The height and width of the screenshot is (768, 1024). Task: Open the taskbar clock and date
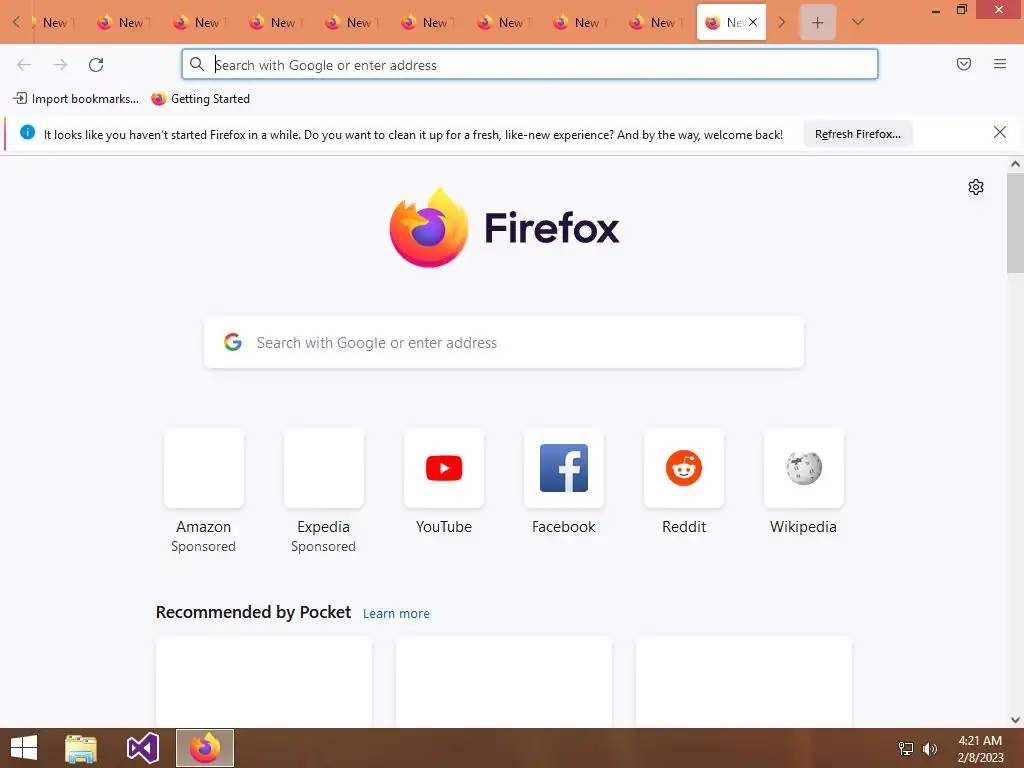coord(980,749)
